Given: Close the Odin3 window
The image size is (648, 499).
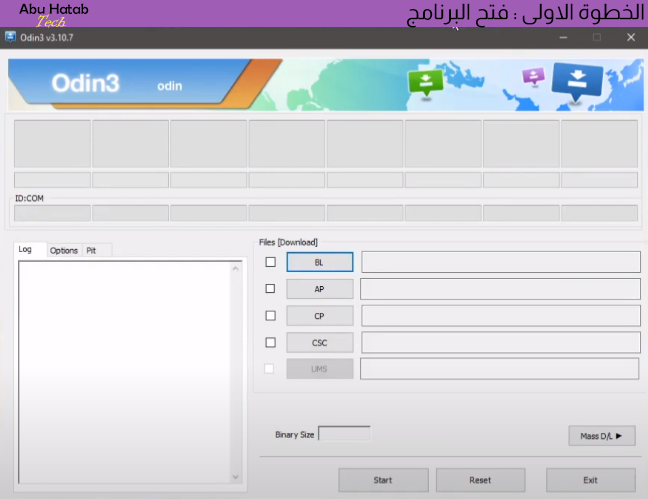Looking at the screenshot, I should pos(631,37).
